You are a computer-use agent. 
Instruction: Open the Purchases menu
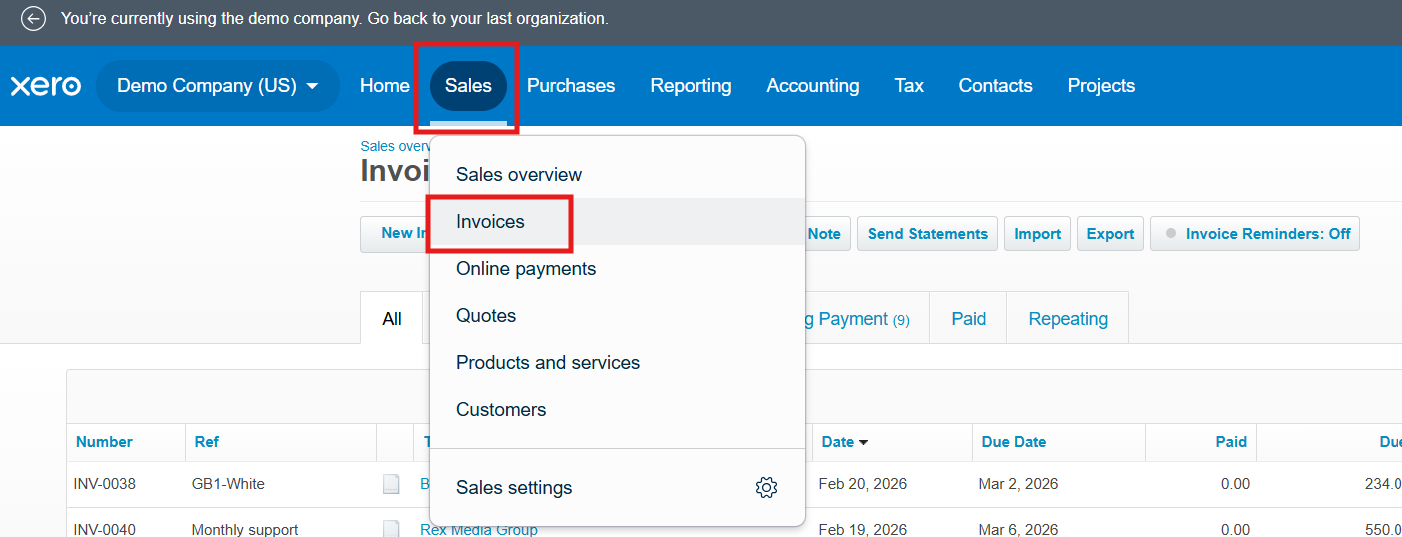[571, 86]
